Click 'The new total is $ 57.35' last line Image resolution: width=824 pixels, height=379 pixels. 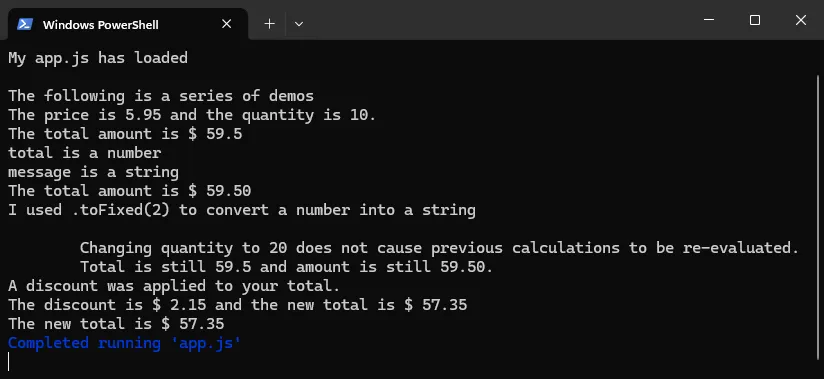tap(116, 324)
